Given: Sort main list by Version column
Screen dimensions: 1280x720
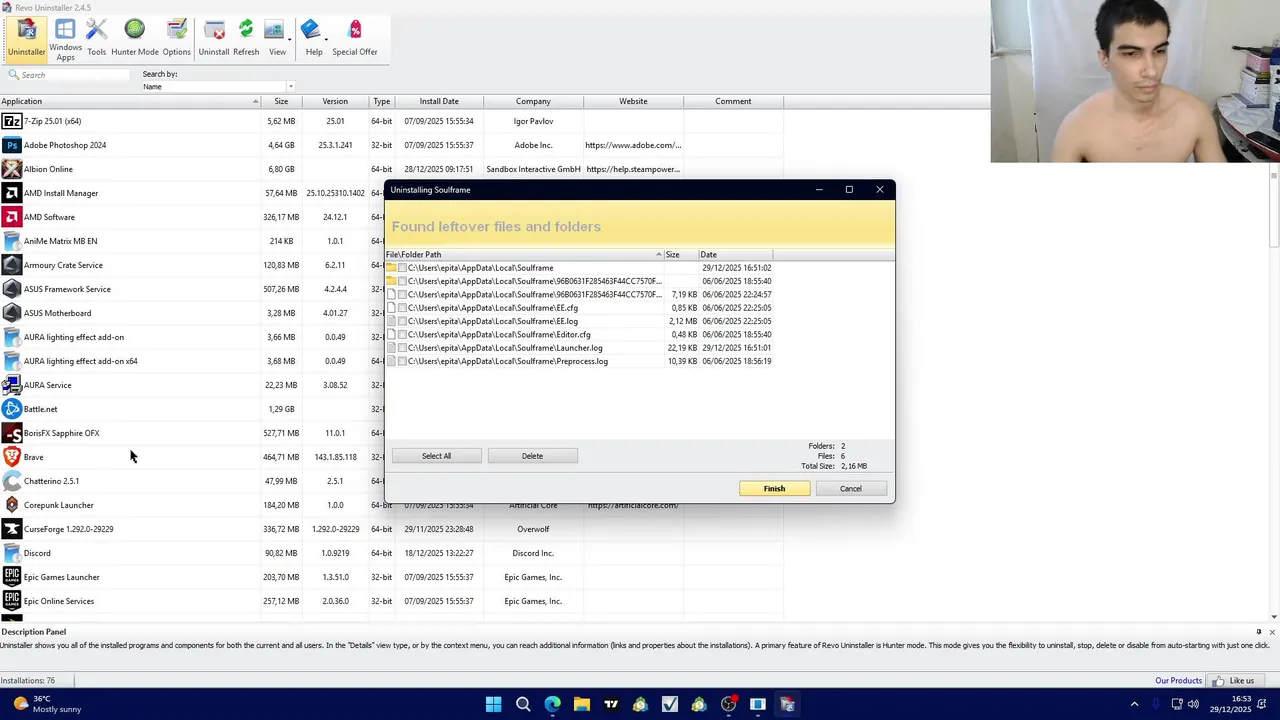Looking at the screenshot, I should [335, 101].
